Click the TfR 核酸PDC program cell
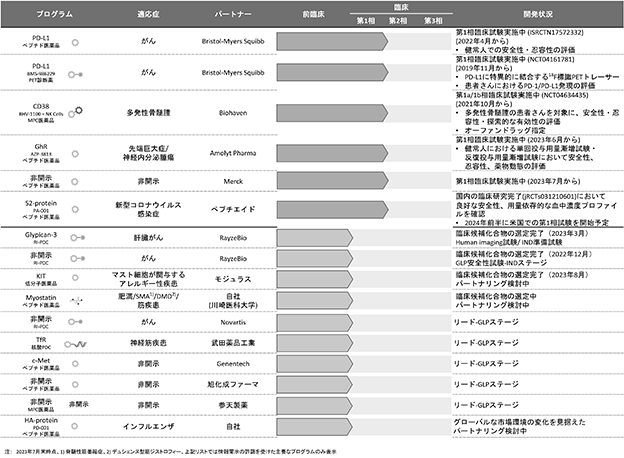Image resolution: width=624 pixels, height=458 pixels. 41,343
